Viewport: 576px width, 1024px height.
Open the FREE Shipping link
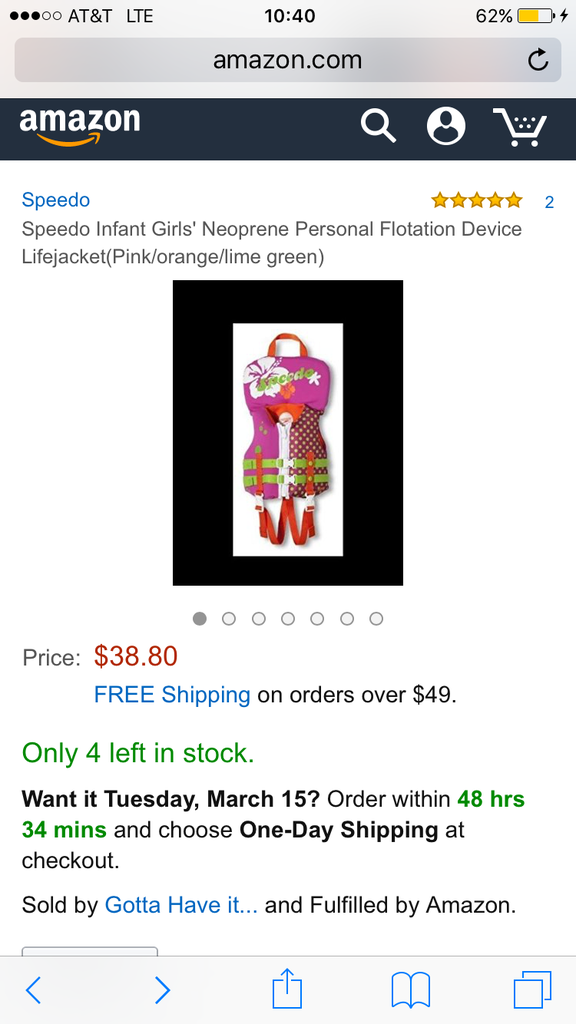(x=172, y=695)
